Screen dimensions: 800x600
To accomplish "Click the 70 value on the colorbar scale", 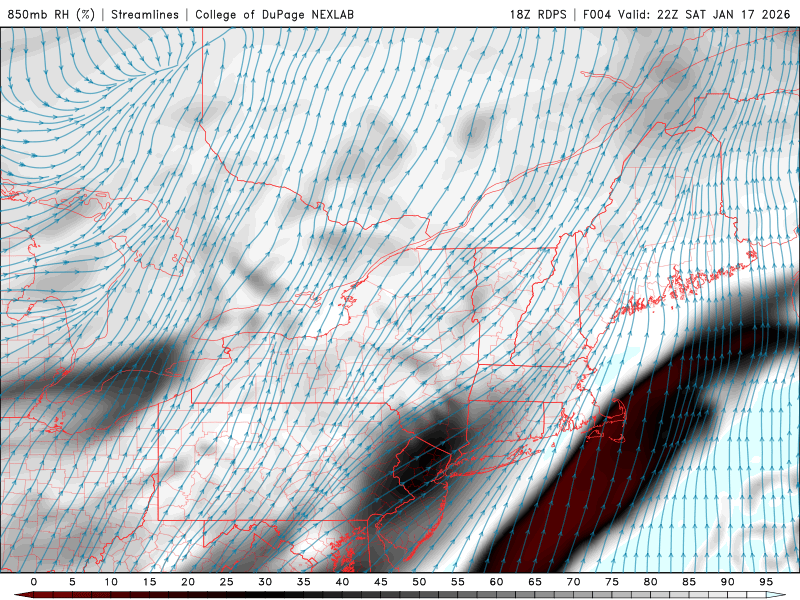I will pyautogui.click(x=573, y=582).
